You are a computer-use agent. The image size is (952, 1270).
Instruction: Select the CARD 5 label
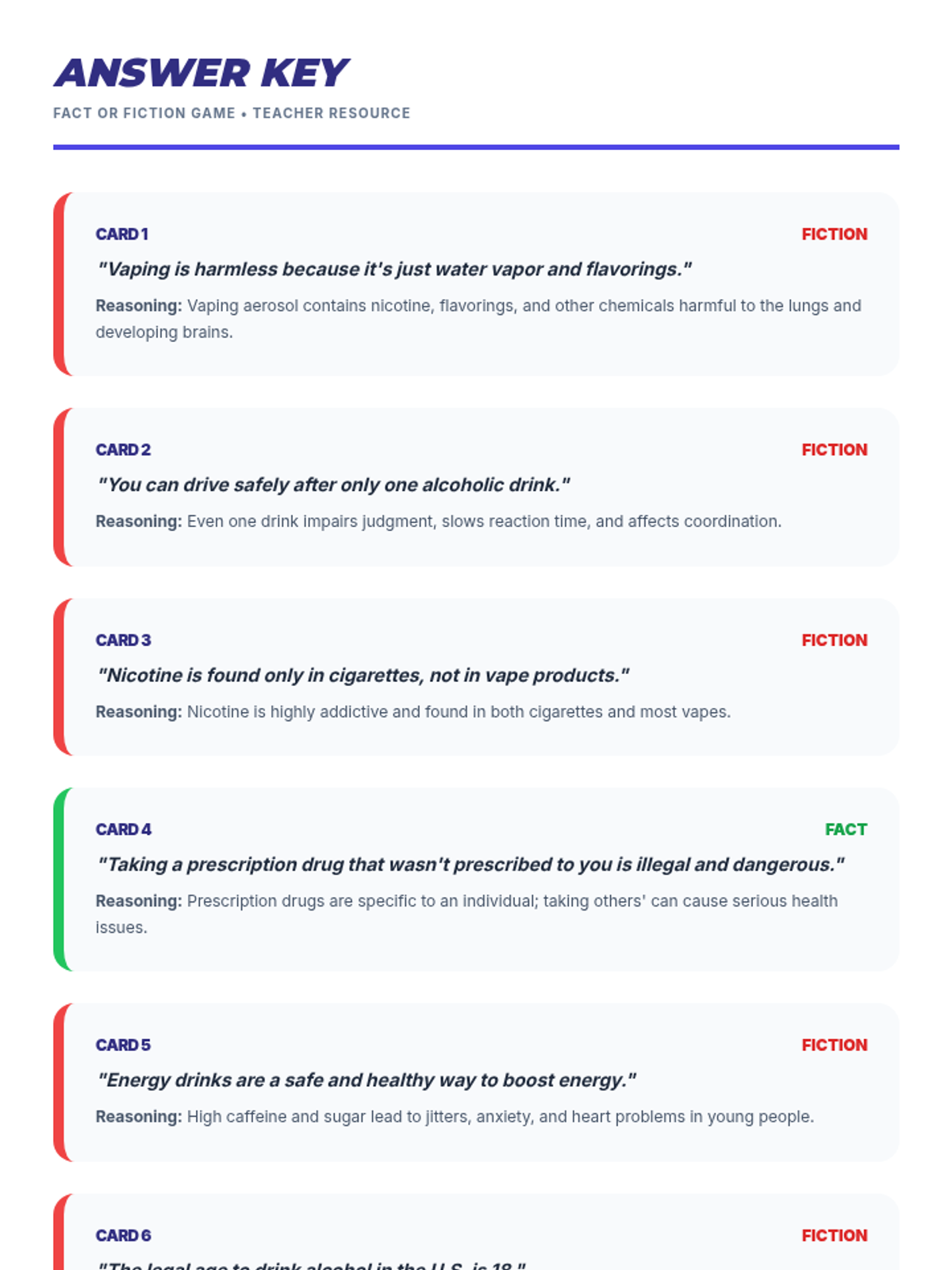[123, 1045]
